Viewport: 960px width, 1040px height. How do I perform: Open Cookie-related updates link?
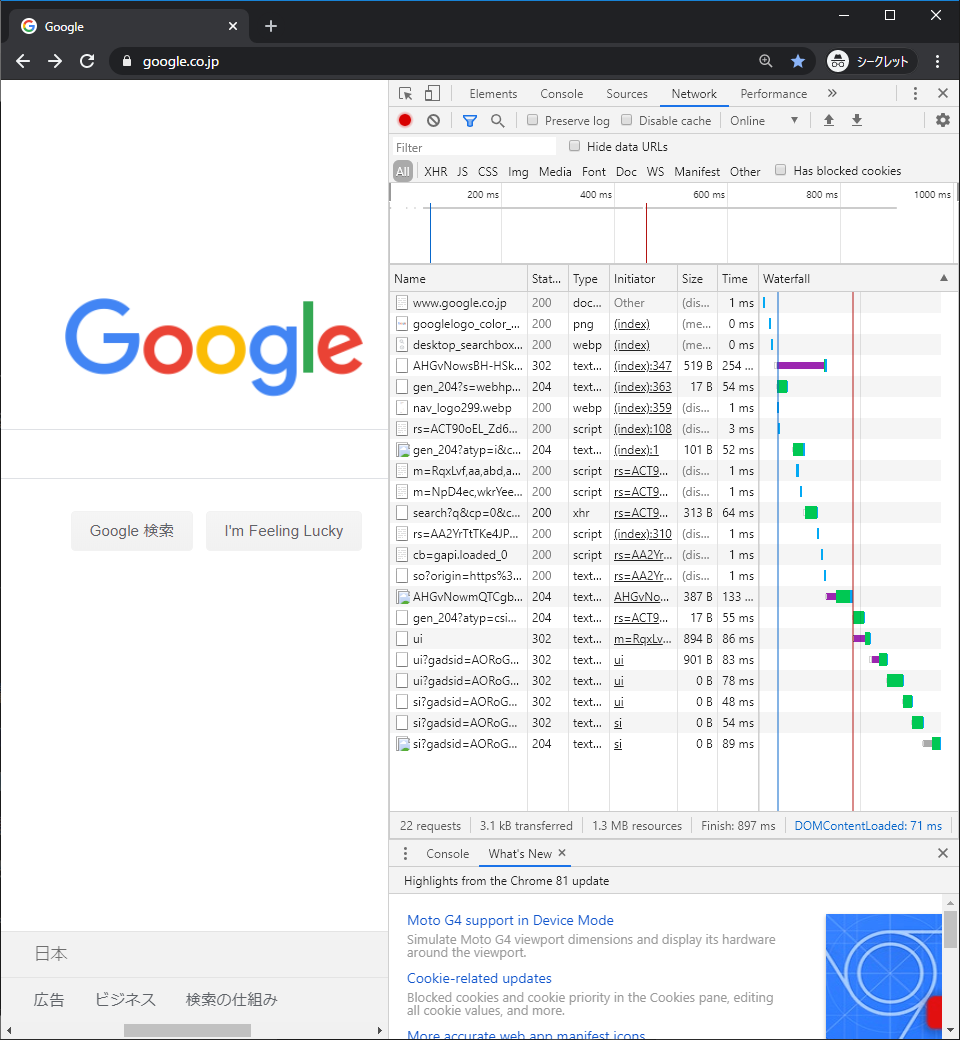479,978
